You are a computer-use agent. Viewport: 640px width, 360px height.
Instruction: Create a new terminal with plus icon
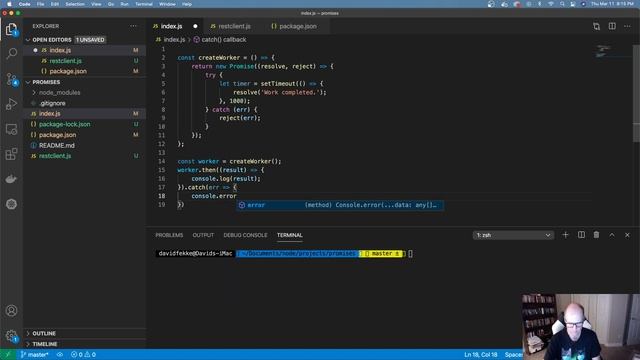click(565, 235)
